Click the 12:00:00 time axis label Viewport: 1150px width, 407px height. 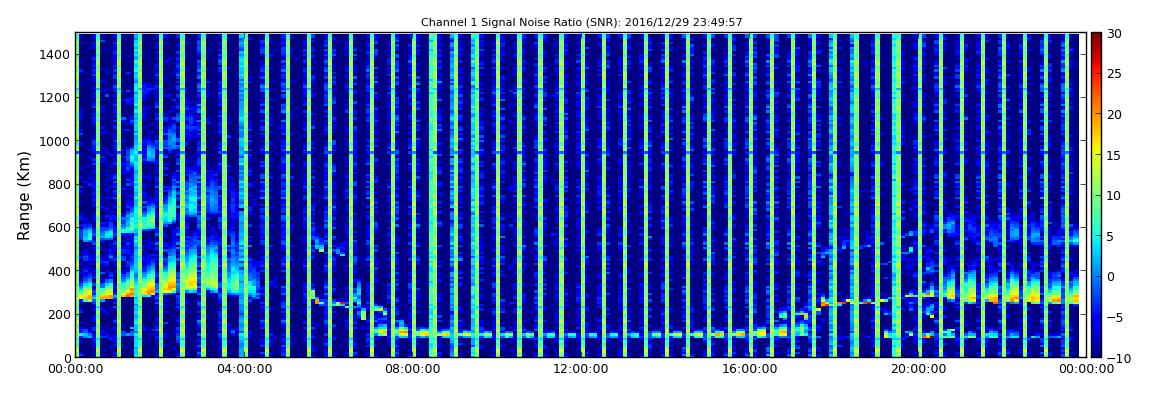[x=580, y=370]
